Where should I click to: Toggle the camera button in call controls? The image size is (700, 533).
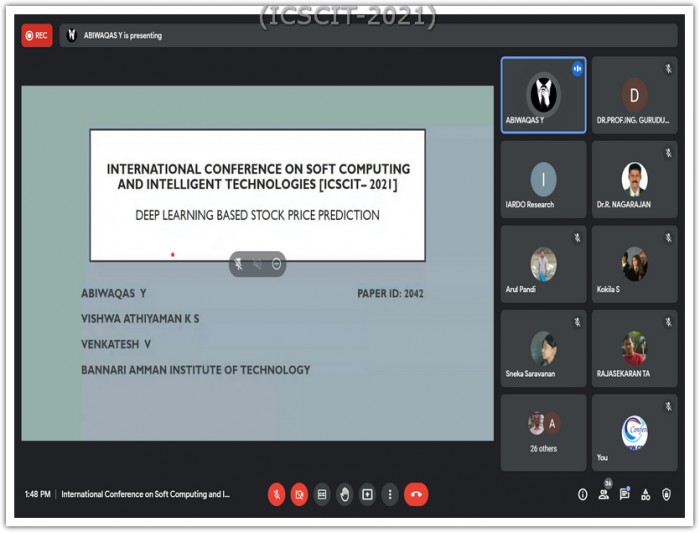[299, 494]
